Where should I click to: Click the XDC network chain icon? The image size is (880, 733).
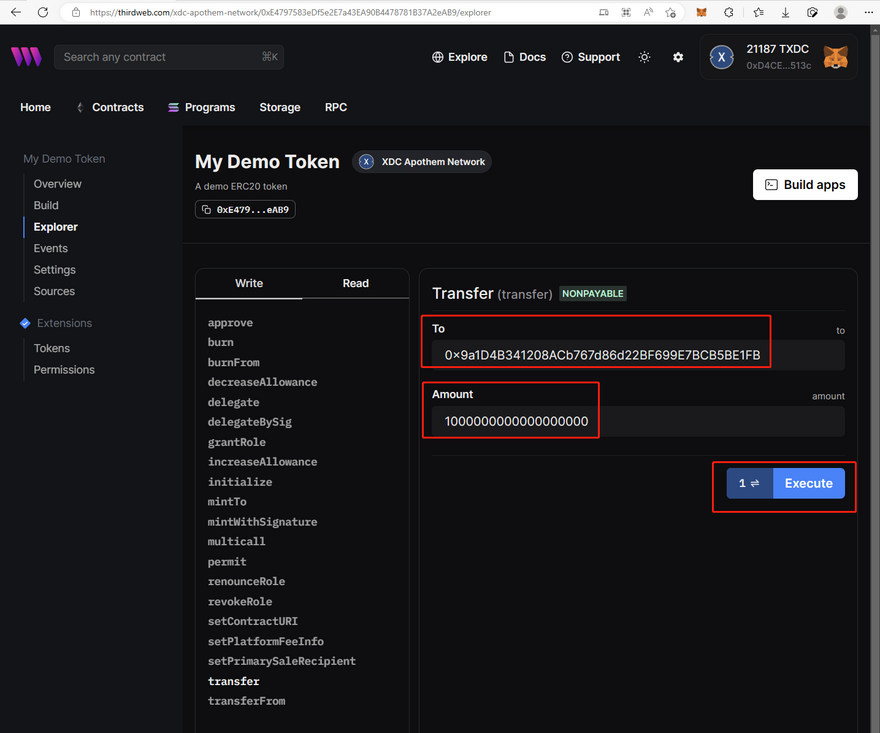coord(723,57)
